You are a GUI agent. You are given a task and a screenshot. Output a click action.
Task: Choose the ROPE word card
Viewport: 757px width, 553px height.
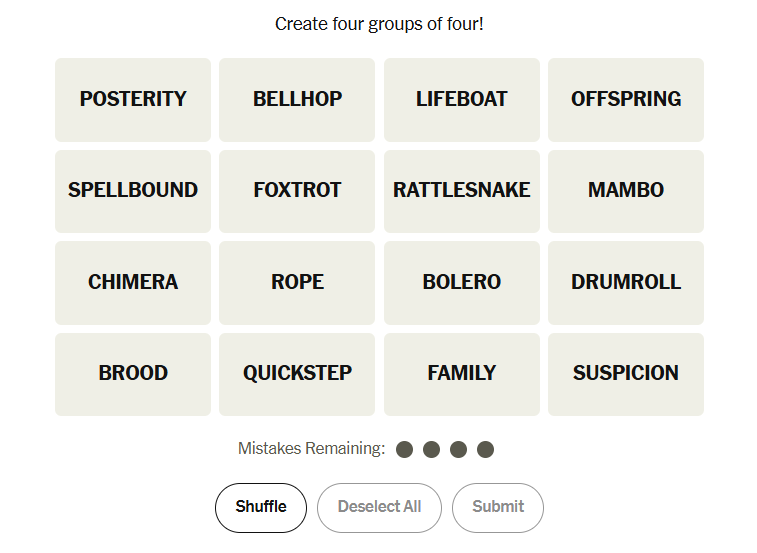point(297,282)
